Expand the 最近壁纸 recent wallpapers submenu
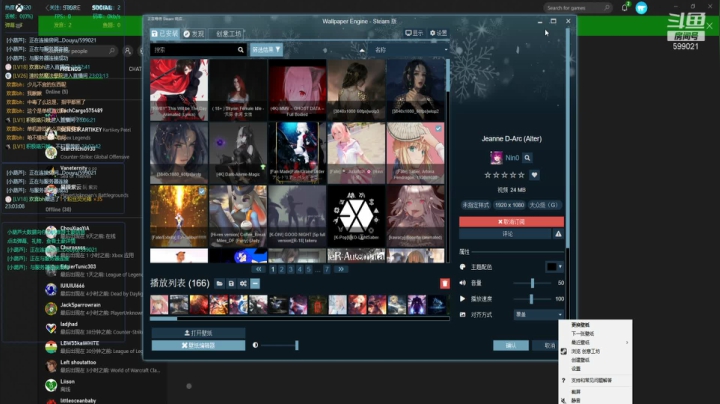 tap(595, 342)
